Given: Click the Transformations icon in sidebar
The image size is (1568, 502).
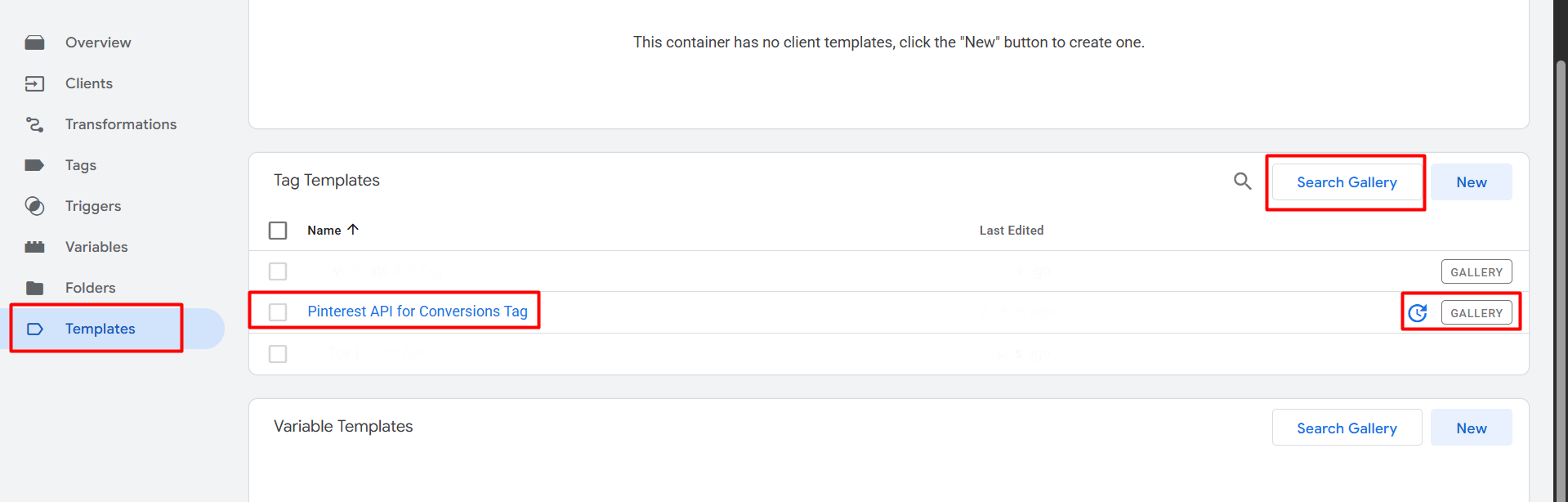Looking at the screenshot, I should tap(34, 124).
